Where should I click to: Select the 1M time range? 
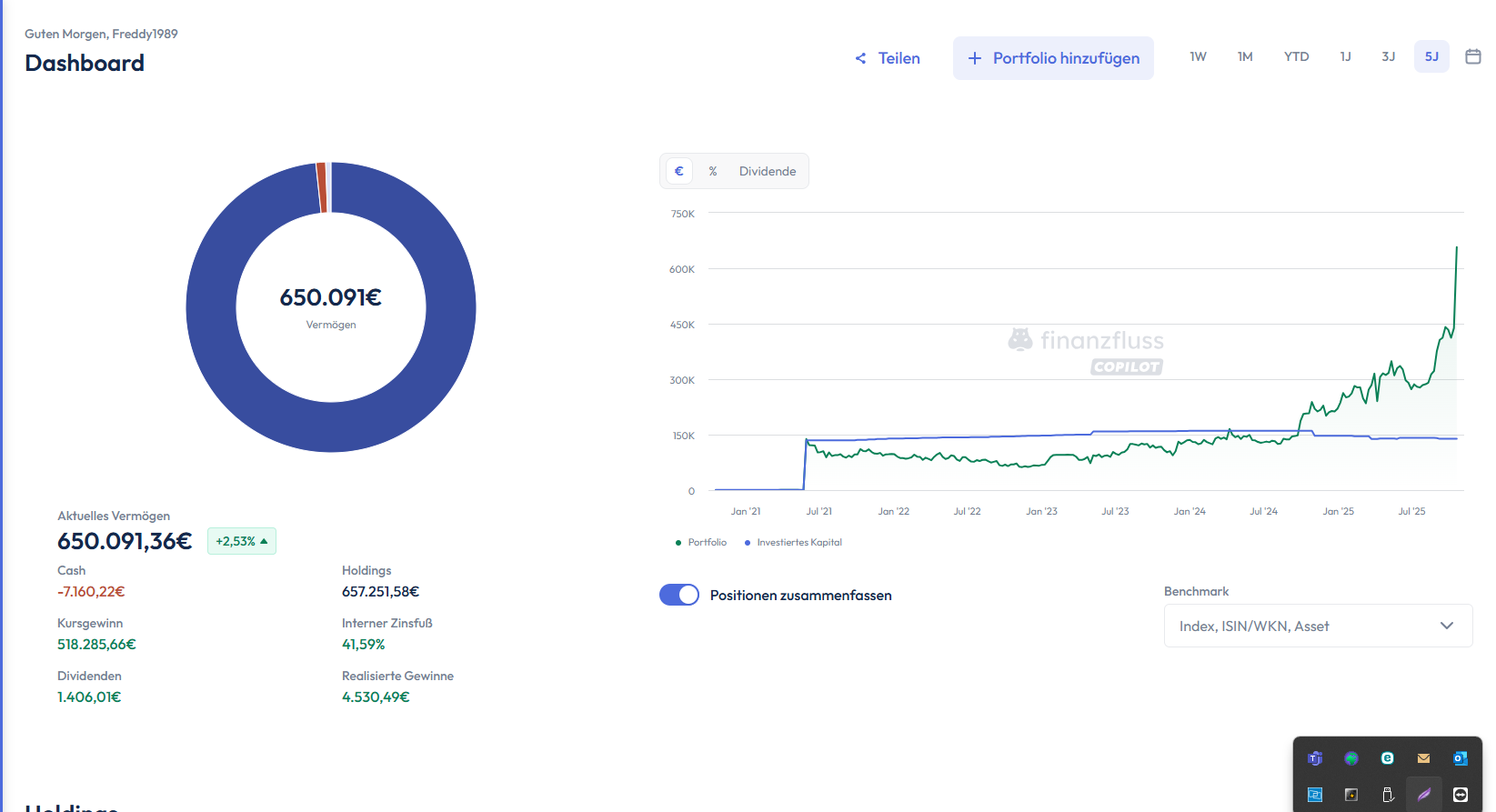click(x=1245, y=56)
